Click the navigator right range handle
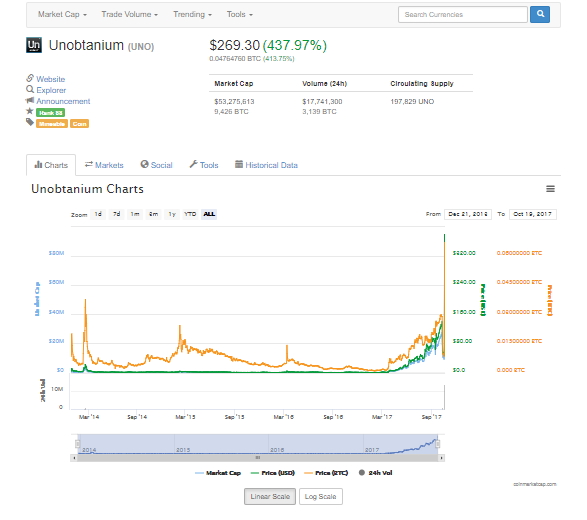The height and width of the screenshot is (520, 587). [437, 444]
